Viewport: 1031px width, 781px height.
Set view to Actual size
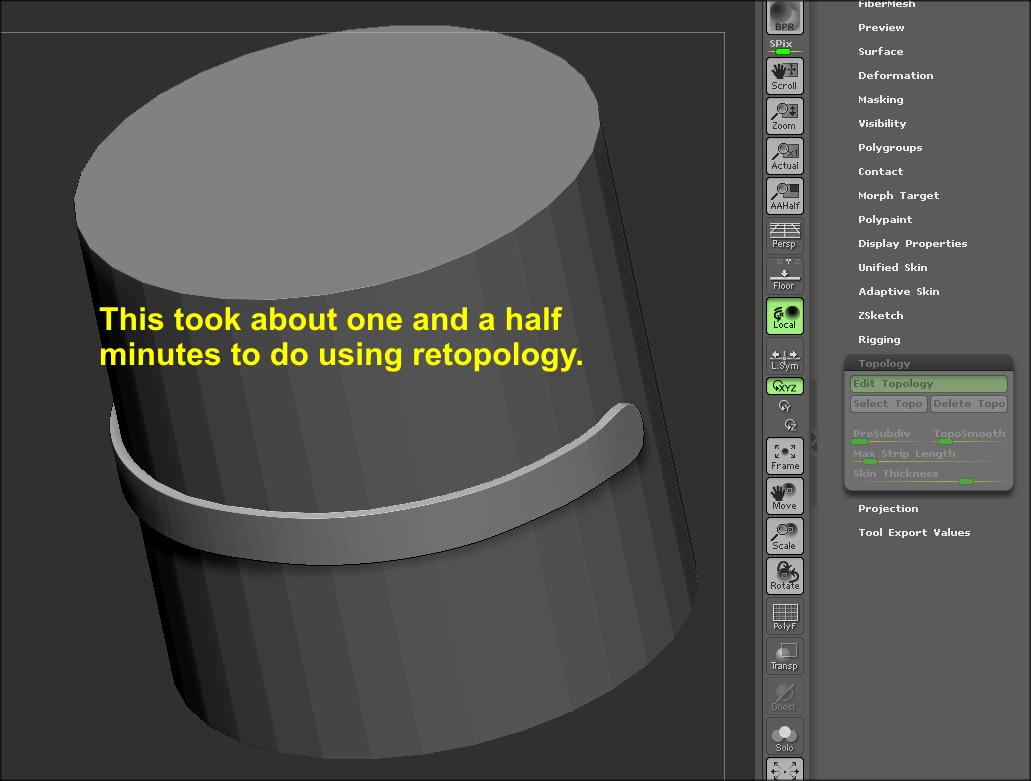point(784,156)
